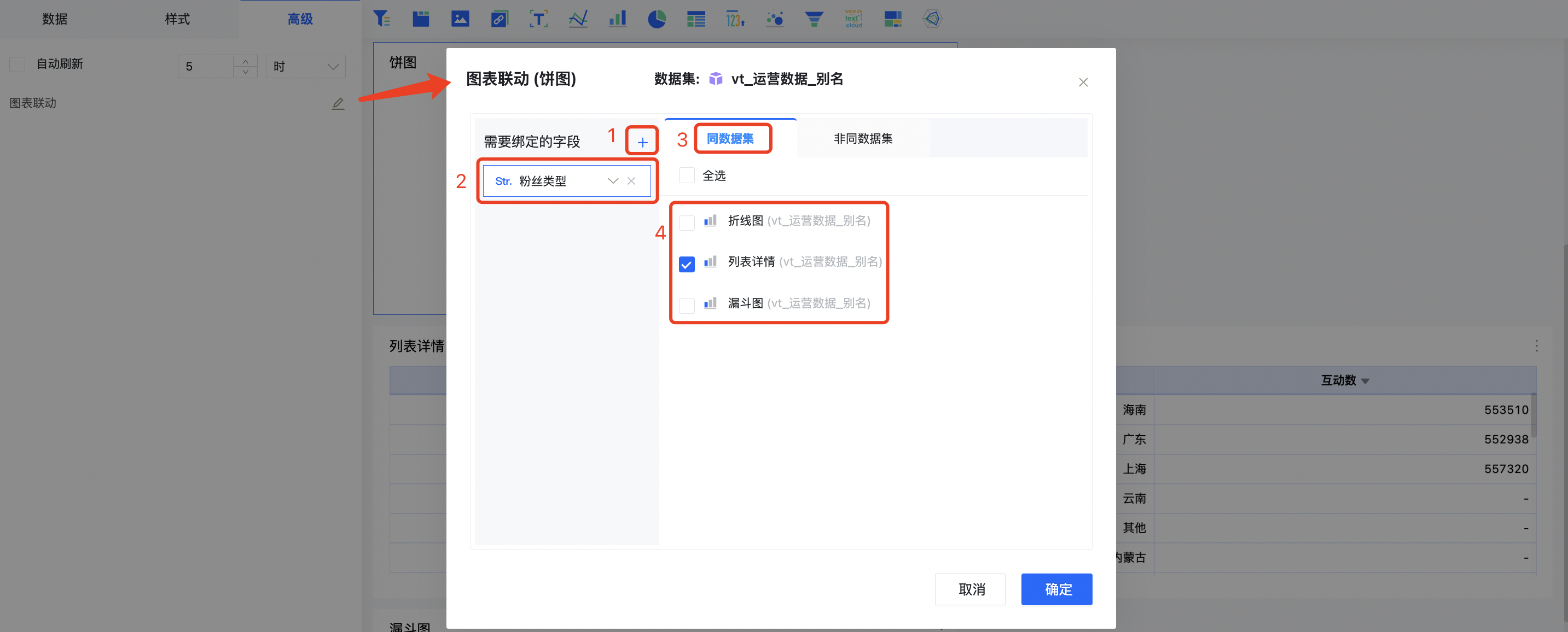This screenshot has height=632, width=1568.
Task: Click the 云南 table cell
Action: (x=1135, y=498)
